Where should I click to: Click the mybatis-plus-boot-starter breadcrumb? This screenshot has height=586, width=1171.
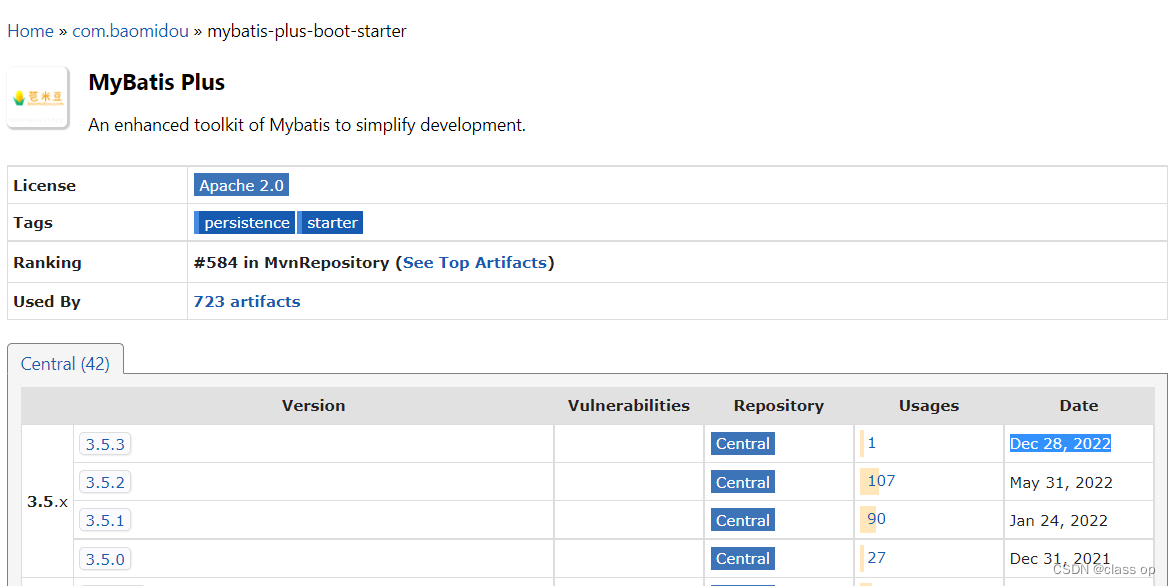pos(306,30)
